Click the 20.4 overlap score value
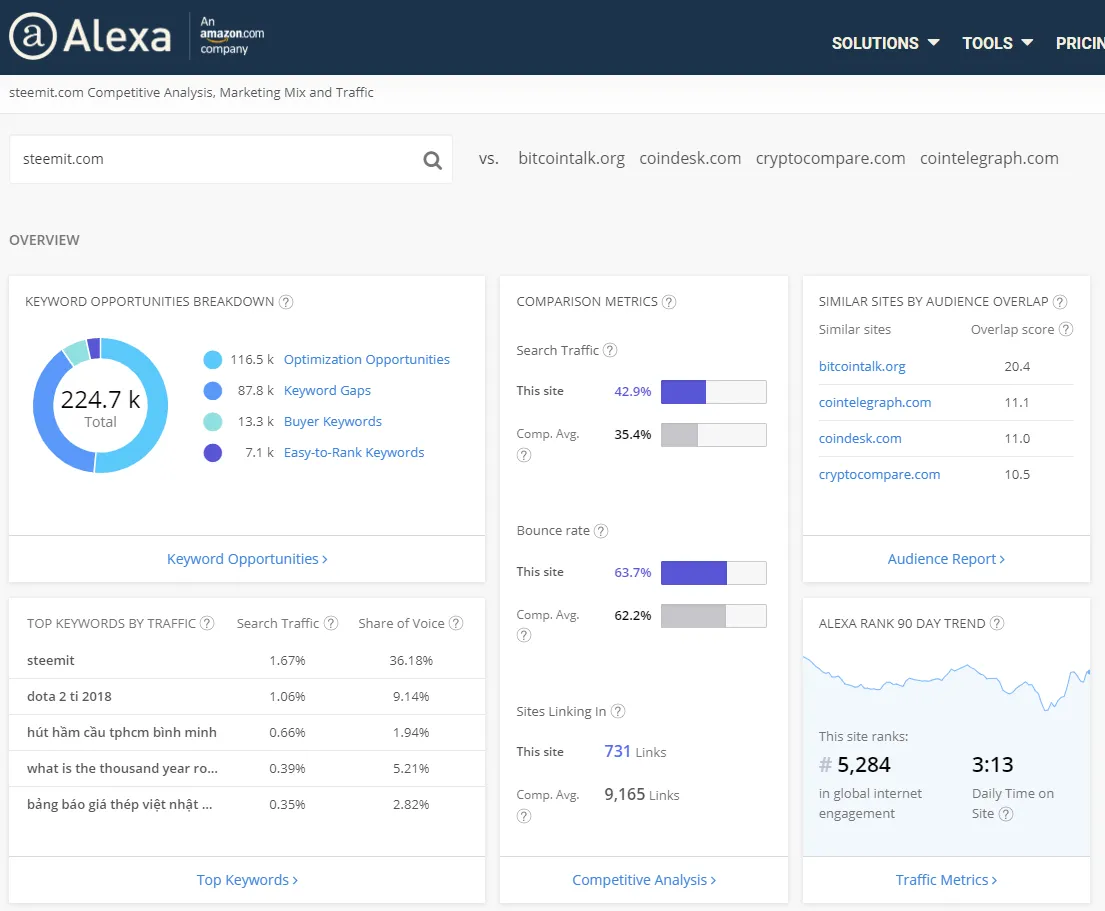The image size is (1105, 911). point(1017,366)
